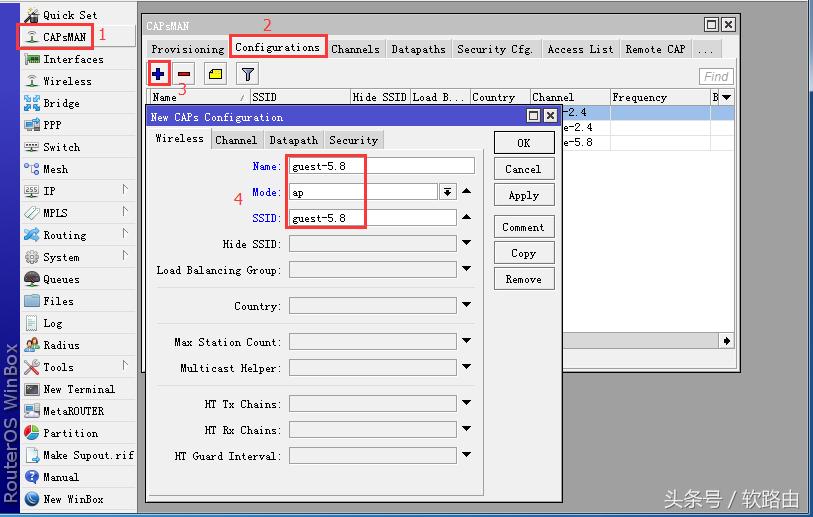Confirm the dialog with OK
This screenshot has height=517, width=813.
tap(524, 143)
